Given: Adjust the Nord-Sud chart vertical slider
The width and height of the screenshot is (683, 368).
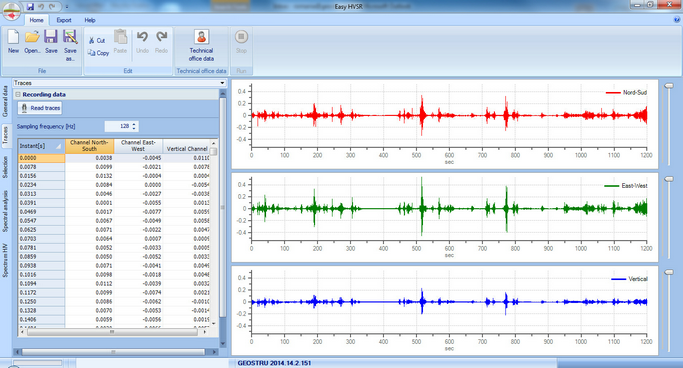Looking at the screenshot, I should pos(669,86).
